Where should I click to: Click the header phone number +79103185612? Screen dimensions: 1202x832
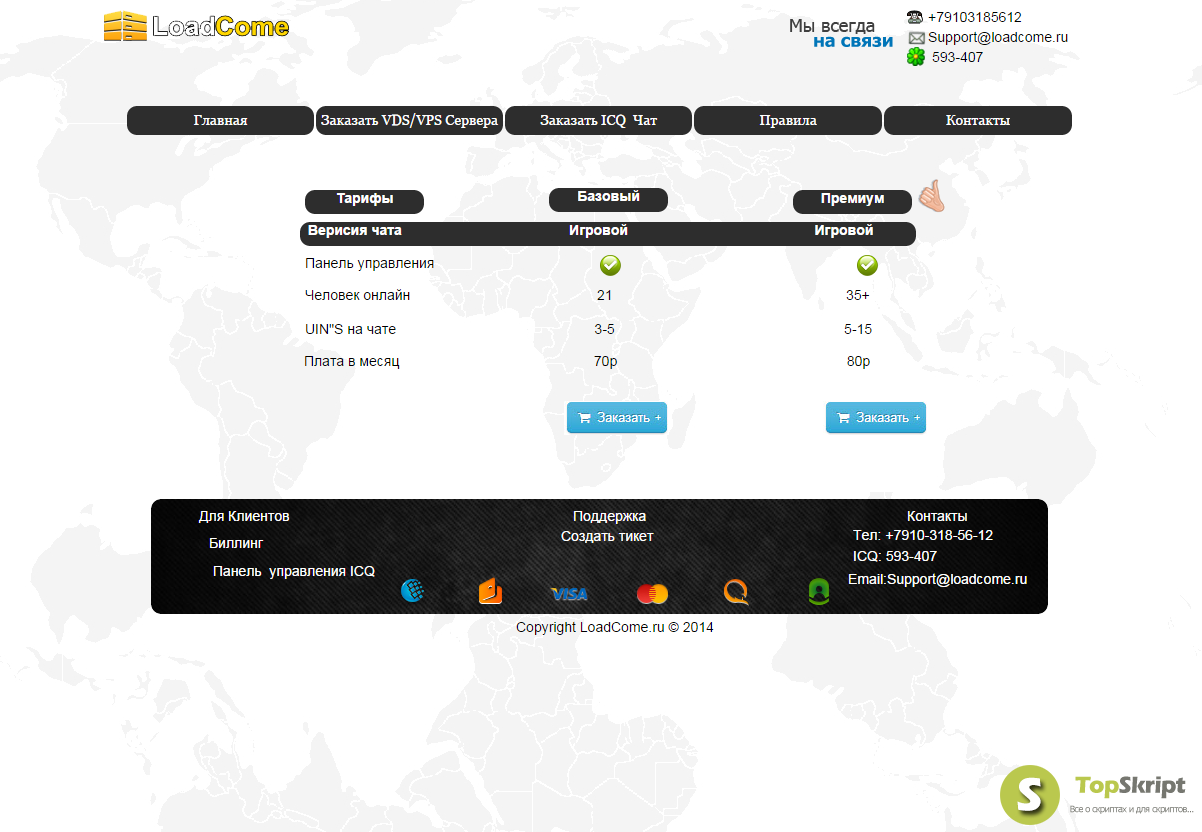click(x=975, y=17)
